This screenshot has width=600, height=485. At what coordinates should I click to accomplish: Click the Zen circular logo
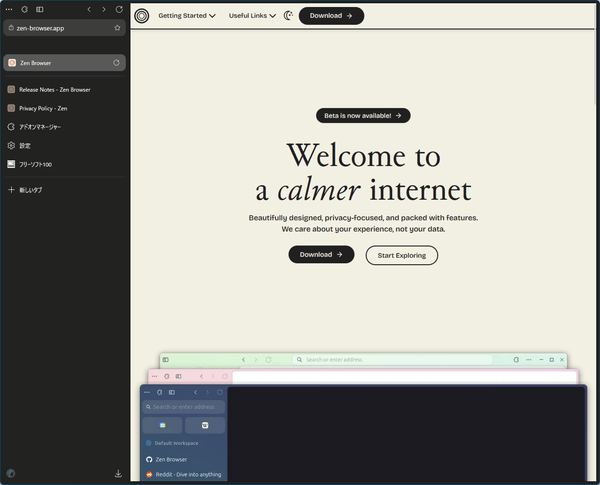tap(142, 16)
